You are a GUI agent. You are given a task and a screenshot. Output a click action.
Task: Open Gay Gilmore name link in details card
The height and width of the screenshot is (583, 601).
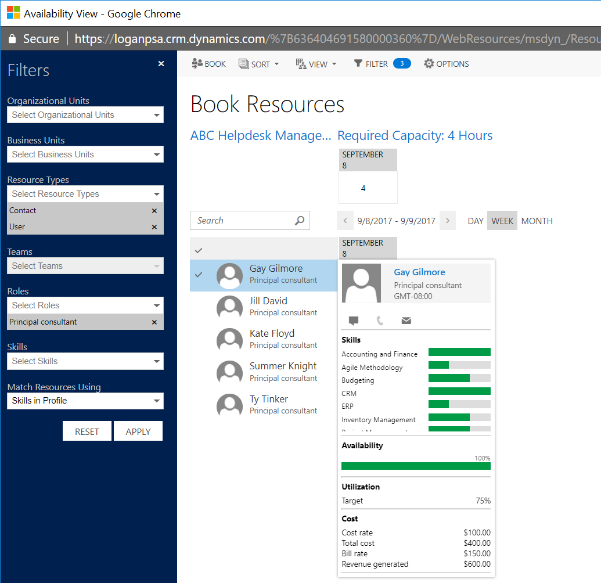point(419,272)
